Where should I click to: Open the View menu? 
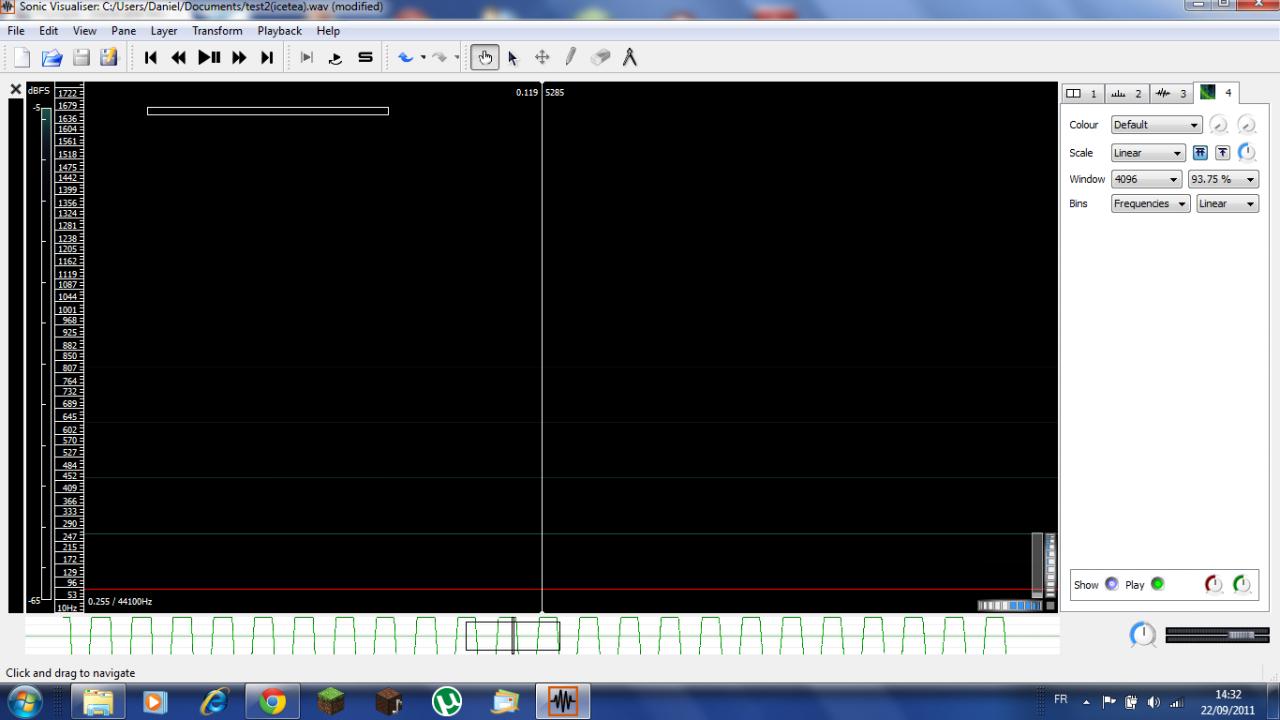point(84,31)
